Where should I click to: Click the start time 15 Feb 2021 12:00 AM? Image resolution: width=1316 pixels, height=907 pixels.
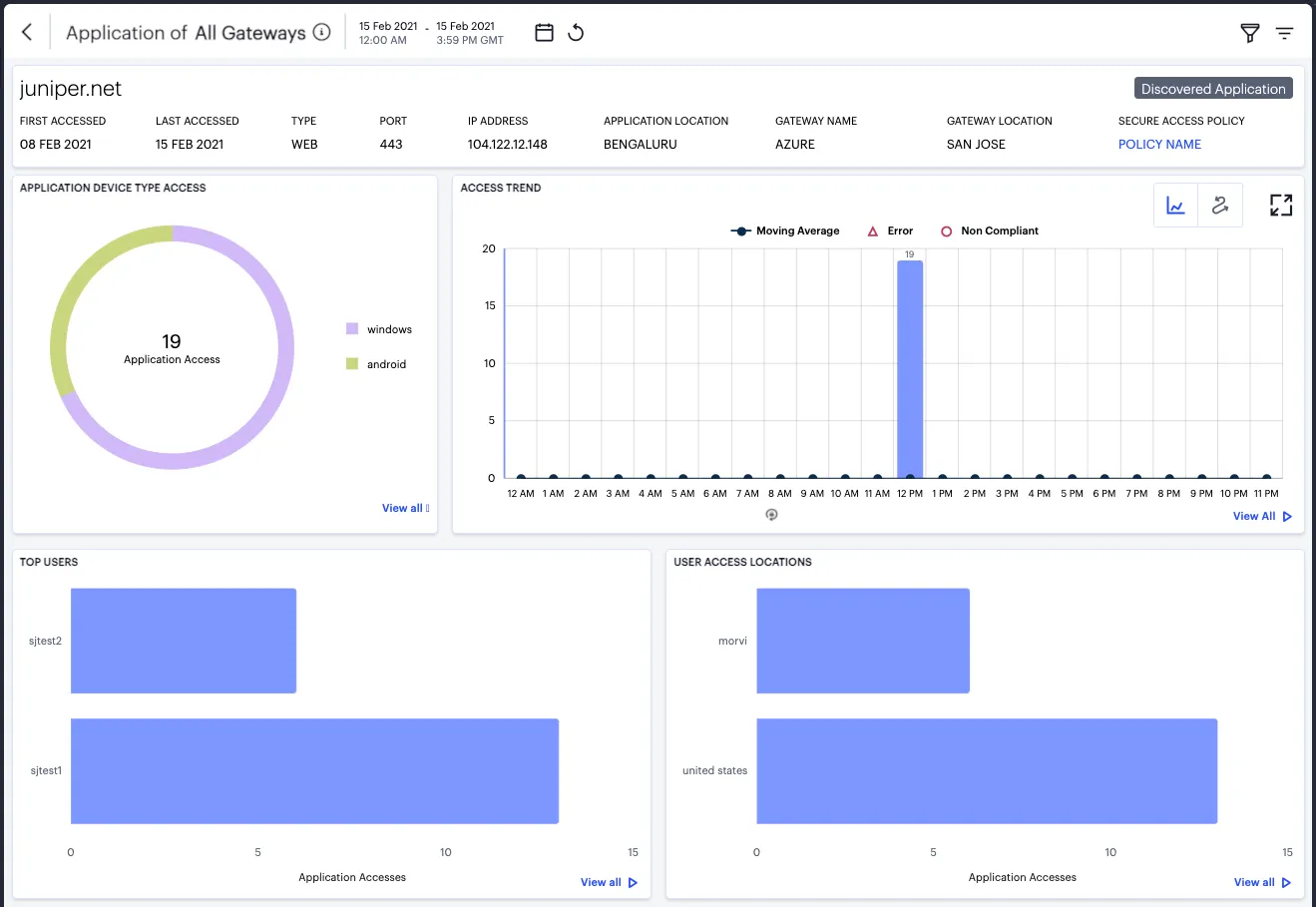pyautogui.click(x=388, y=33)
